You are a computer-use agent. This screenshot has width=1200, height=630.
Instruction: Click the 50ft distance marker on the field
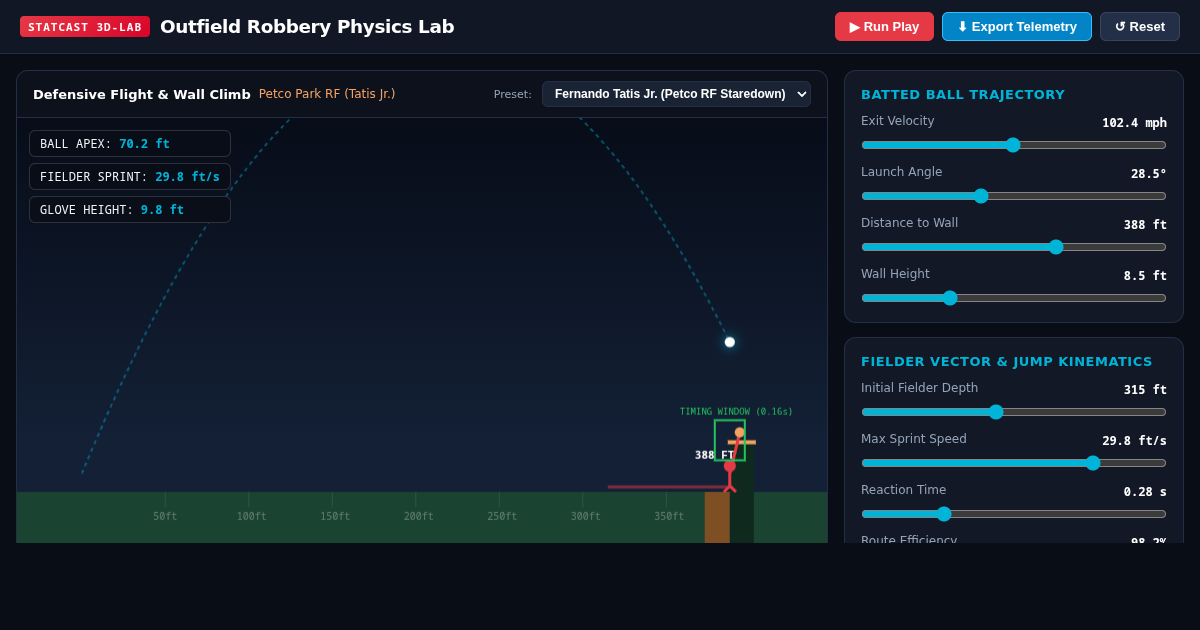[x=165, y=517]
